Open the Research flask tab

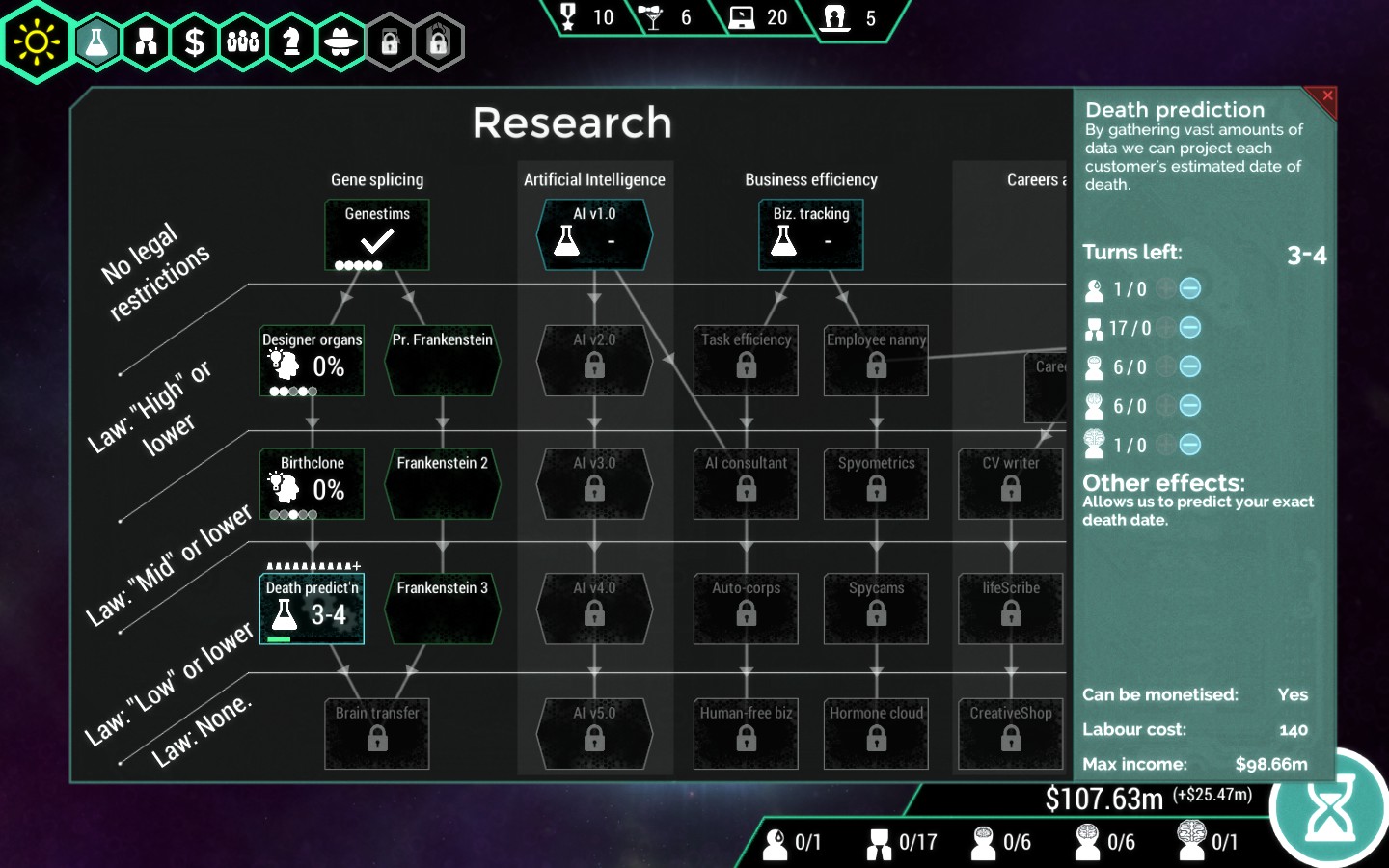click(x=97, y=42)
